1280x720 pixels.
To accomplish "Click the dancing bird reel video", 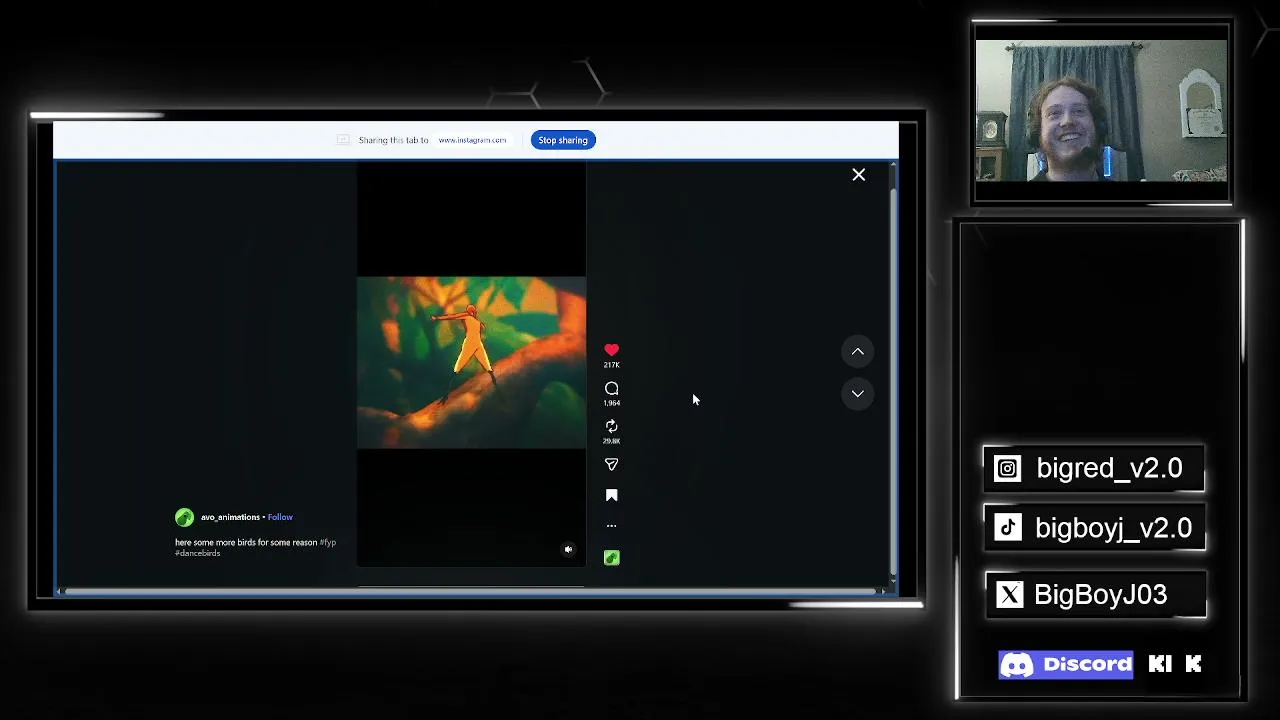I will click(471, 362).
